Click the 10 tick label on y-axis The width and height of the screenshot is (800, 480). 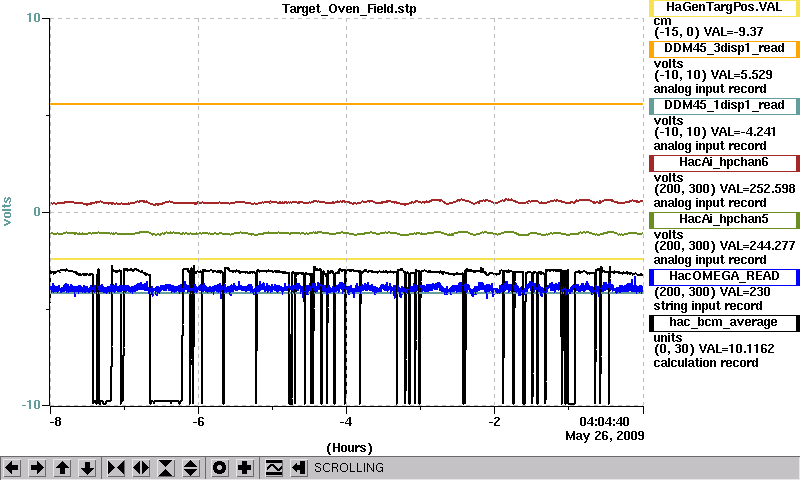[33, 18]
